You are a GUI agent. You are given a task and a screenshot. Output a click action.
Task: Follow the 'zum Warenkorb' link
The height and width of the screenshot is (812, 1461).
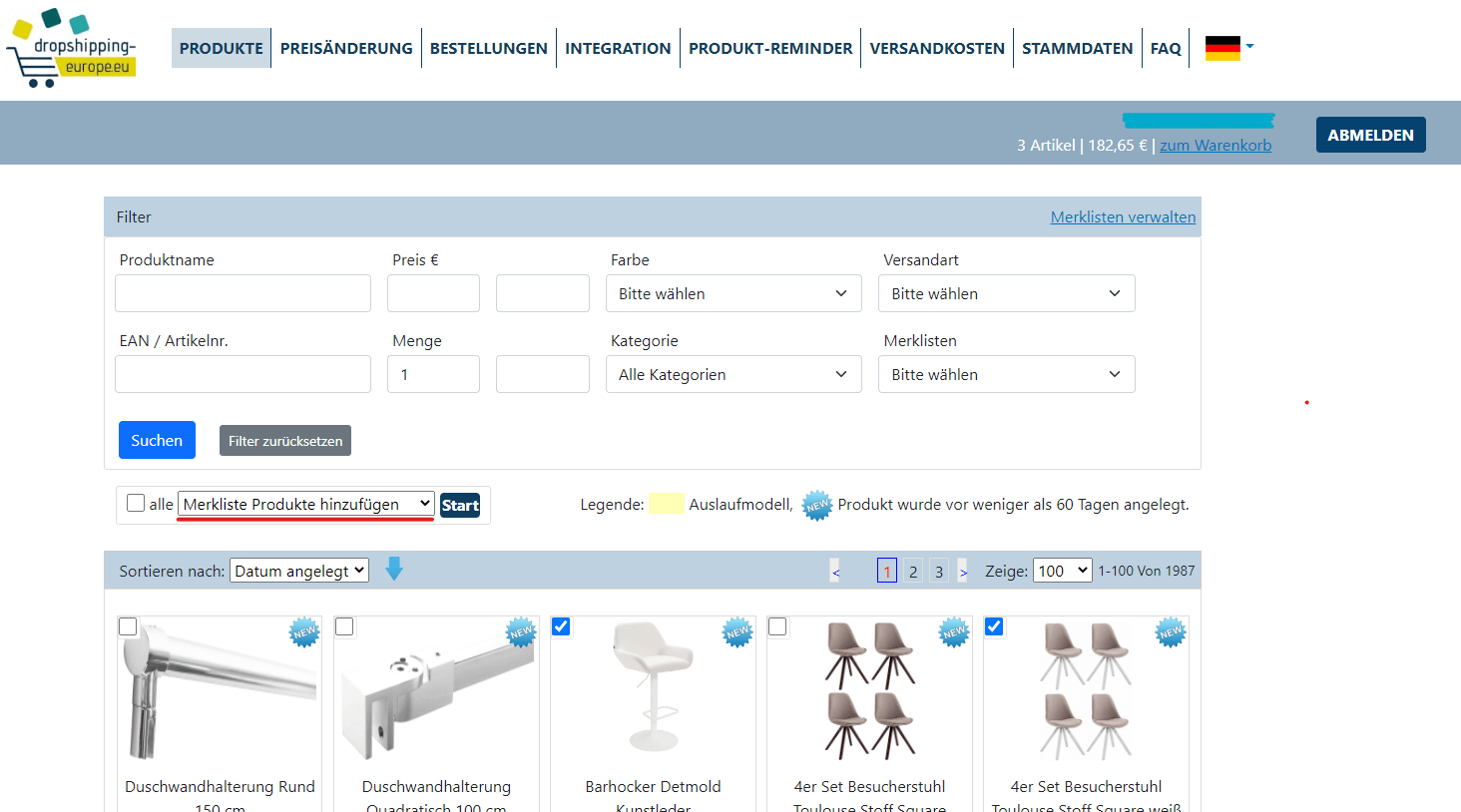1215,146
